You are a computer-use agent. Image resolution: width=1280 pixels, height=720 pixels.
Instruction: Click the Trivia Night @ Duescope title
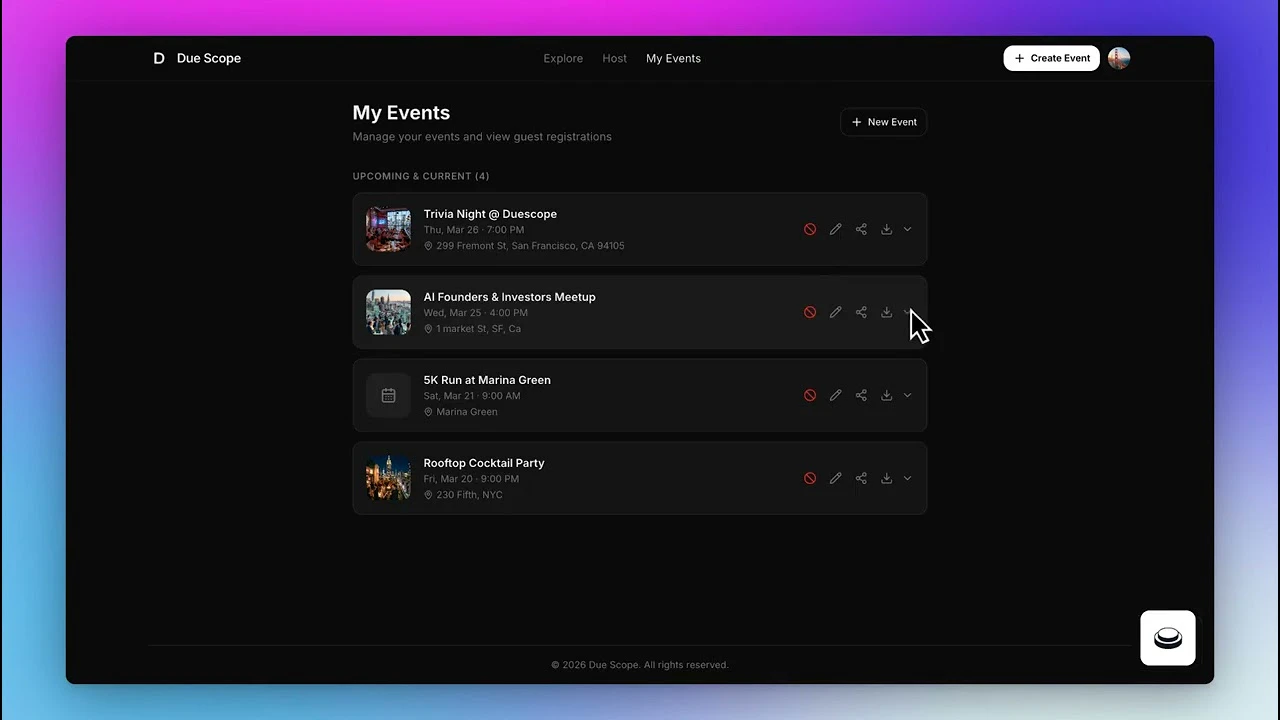(x=490, y=214)
